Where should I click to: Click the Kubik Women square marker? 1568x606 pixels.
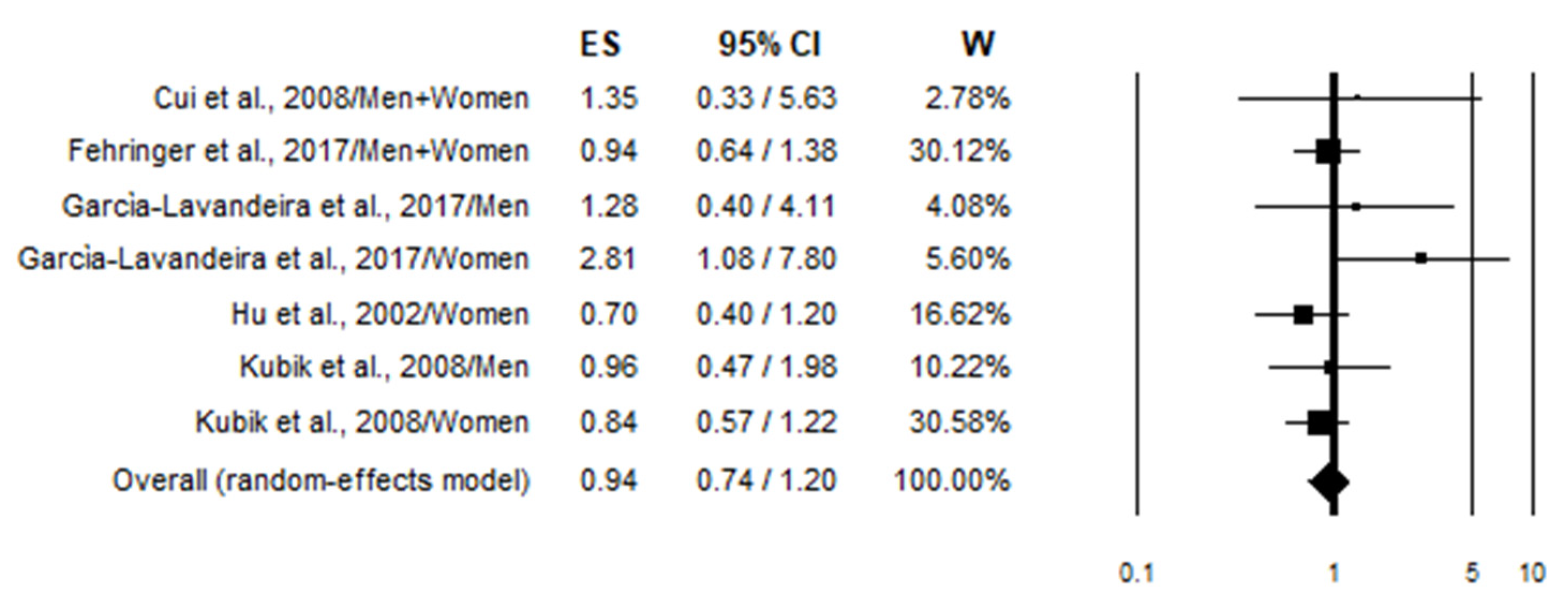click(1319, 423)
